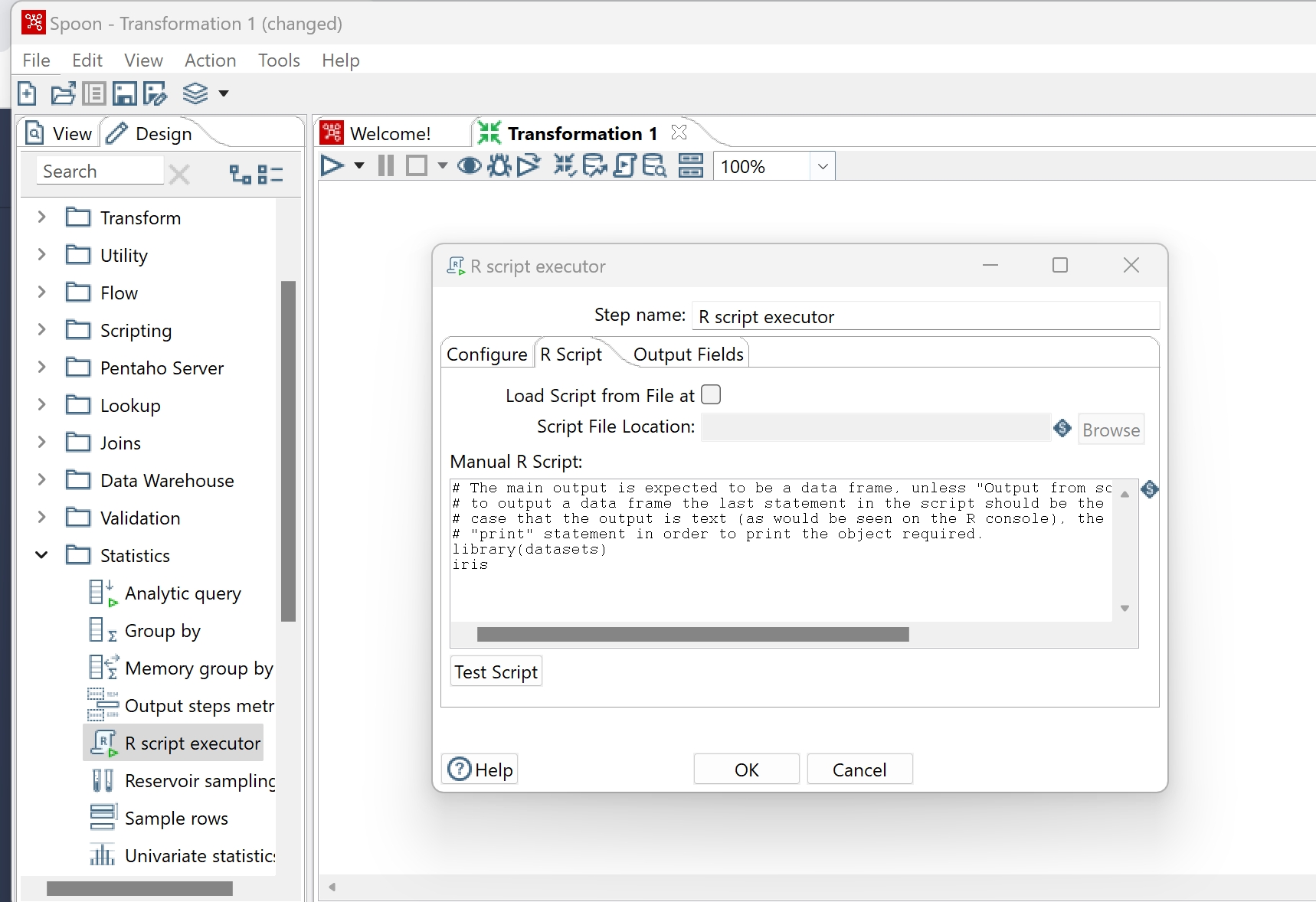Switch to the Output Fields tab

[688, 355]
